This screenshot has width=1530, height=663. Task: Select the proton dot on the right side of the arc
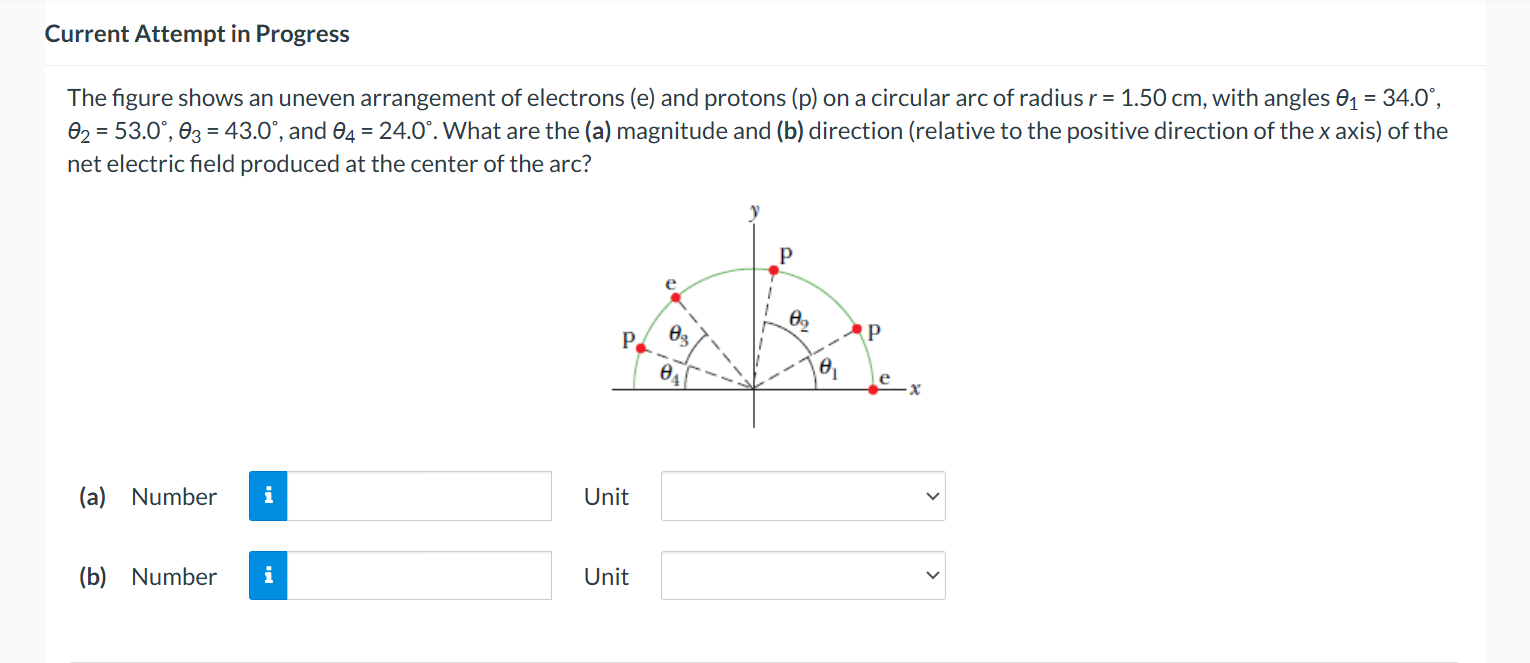(x=857, y=328)
